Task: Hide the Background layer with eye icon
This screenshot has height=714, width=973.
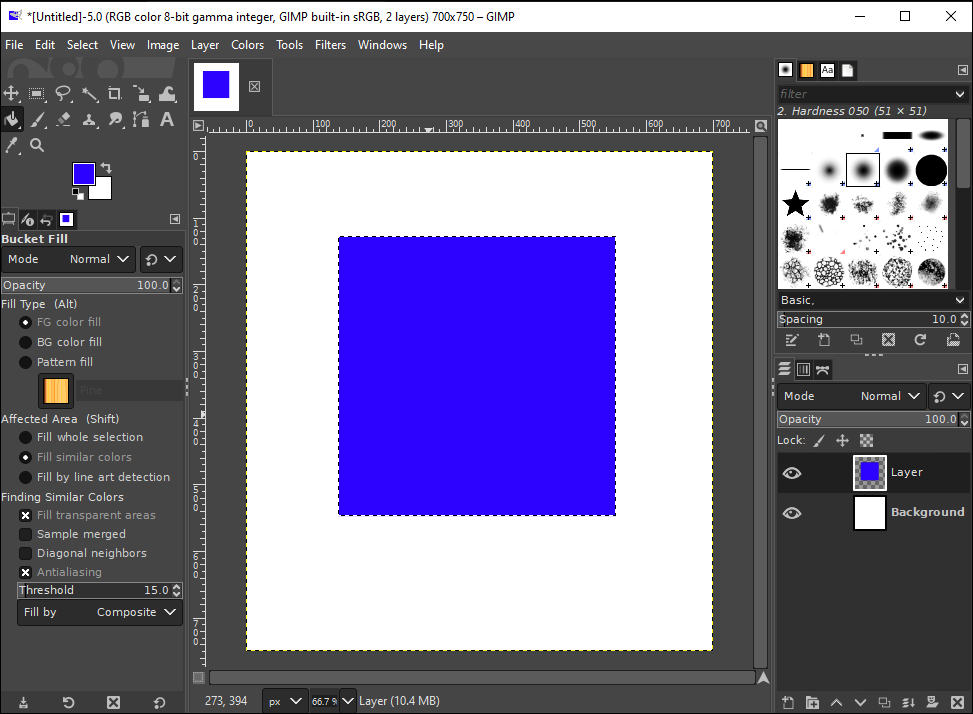Action: pos(792,513)
